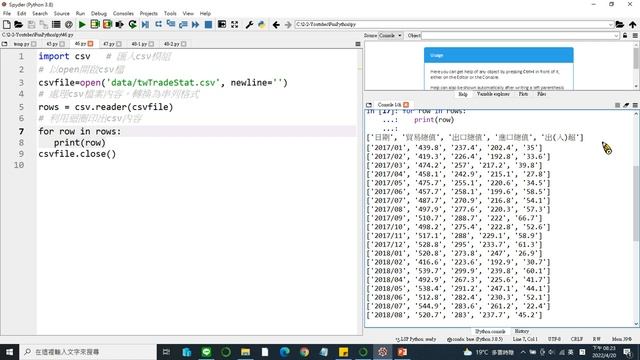Image resolution: width=640 pixels, height=360 pixels.
Task: Open the Help pane options menu
Action: point(635,36)
